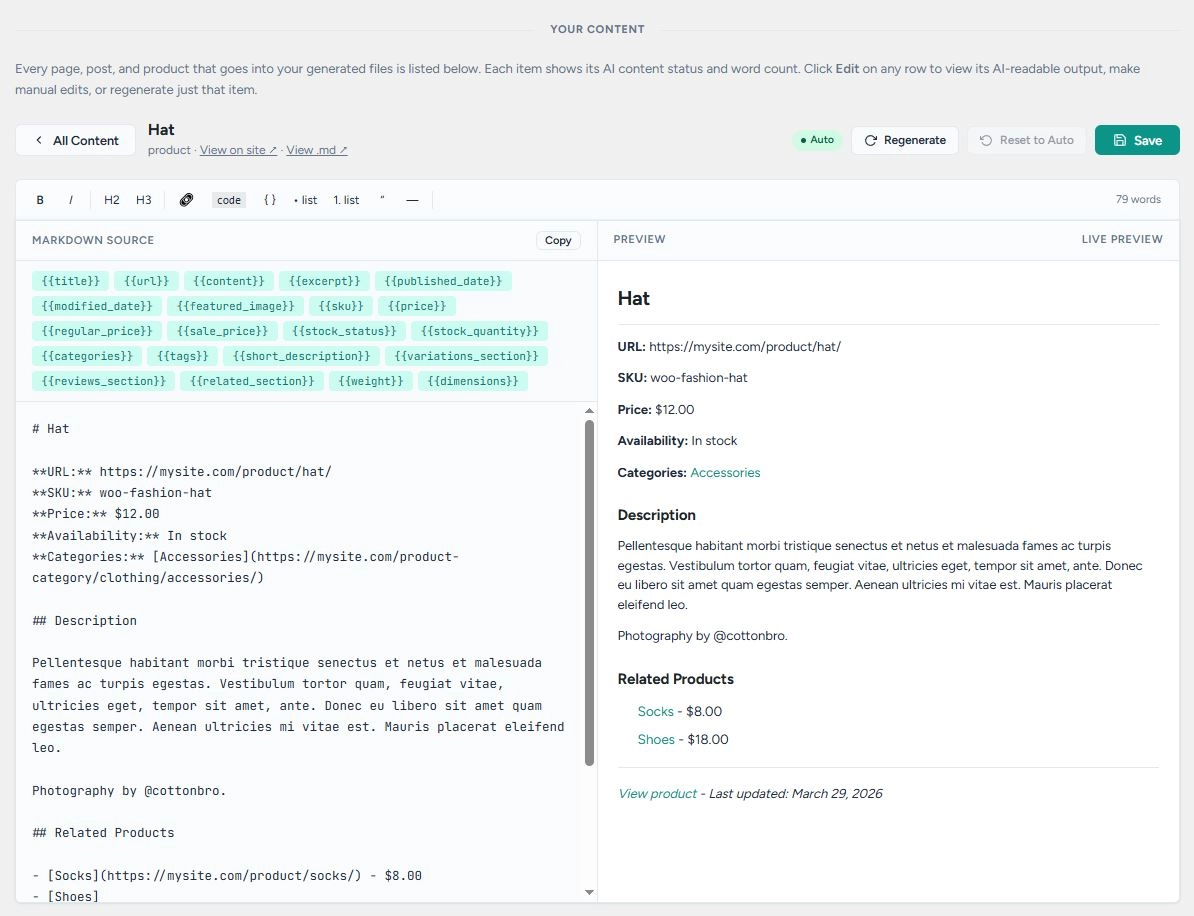Click the markdown editor scroll-up arrow
Viewport: 1194px width, 916px height.
(589, 410)
